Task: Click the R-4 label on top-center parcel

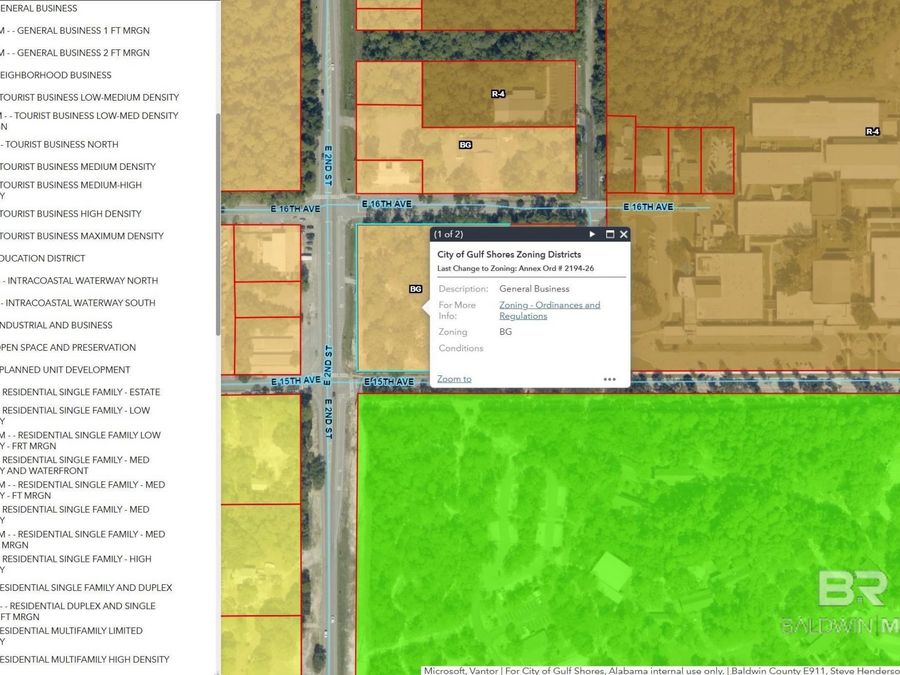Action: (x=498, y=93)
